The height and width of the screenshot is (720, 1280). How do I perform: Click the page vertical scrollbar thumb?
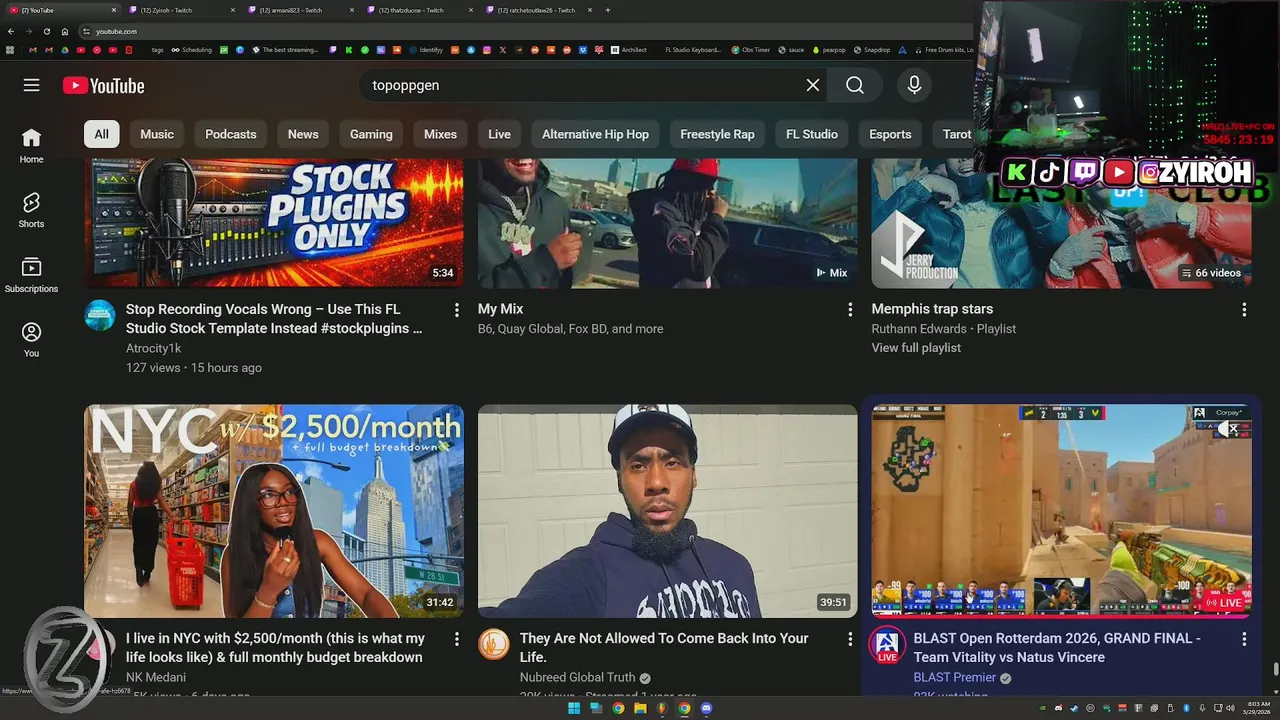tap(1275, 669)
